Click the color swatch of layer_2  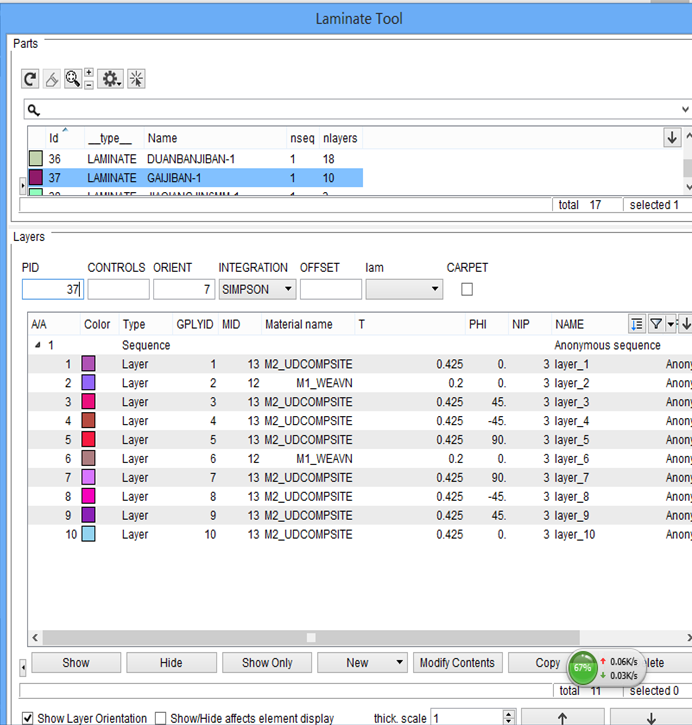pyautogui.click(x=88, y=382)
